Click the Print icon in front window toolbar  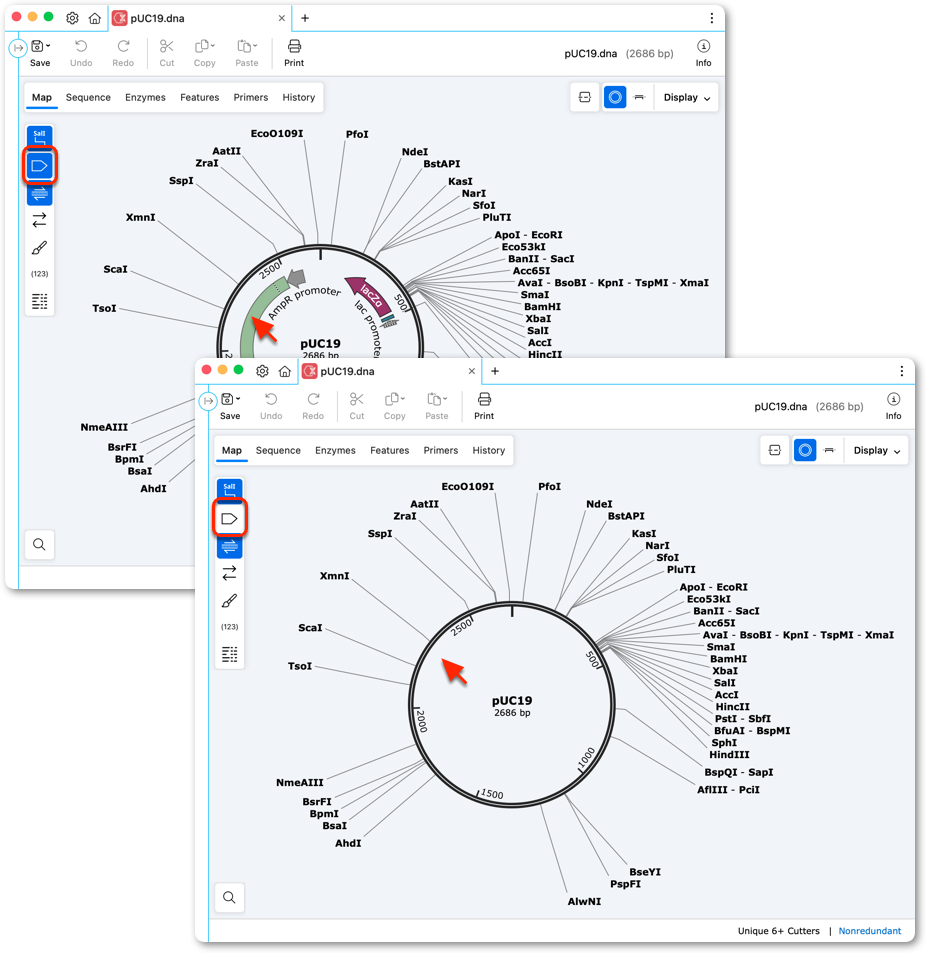pos(484,406)
